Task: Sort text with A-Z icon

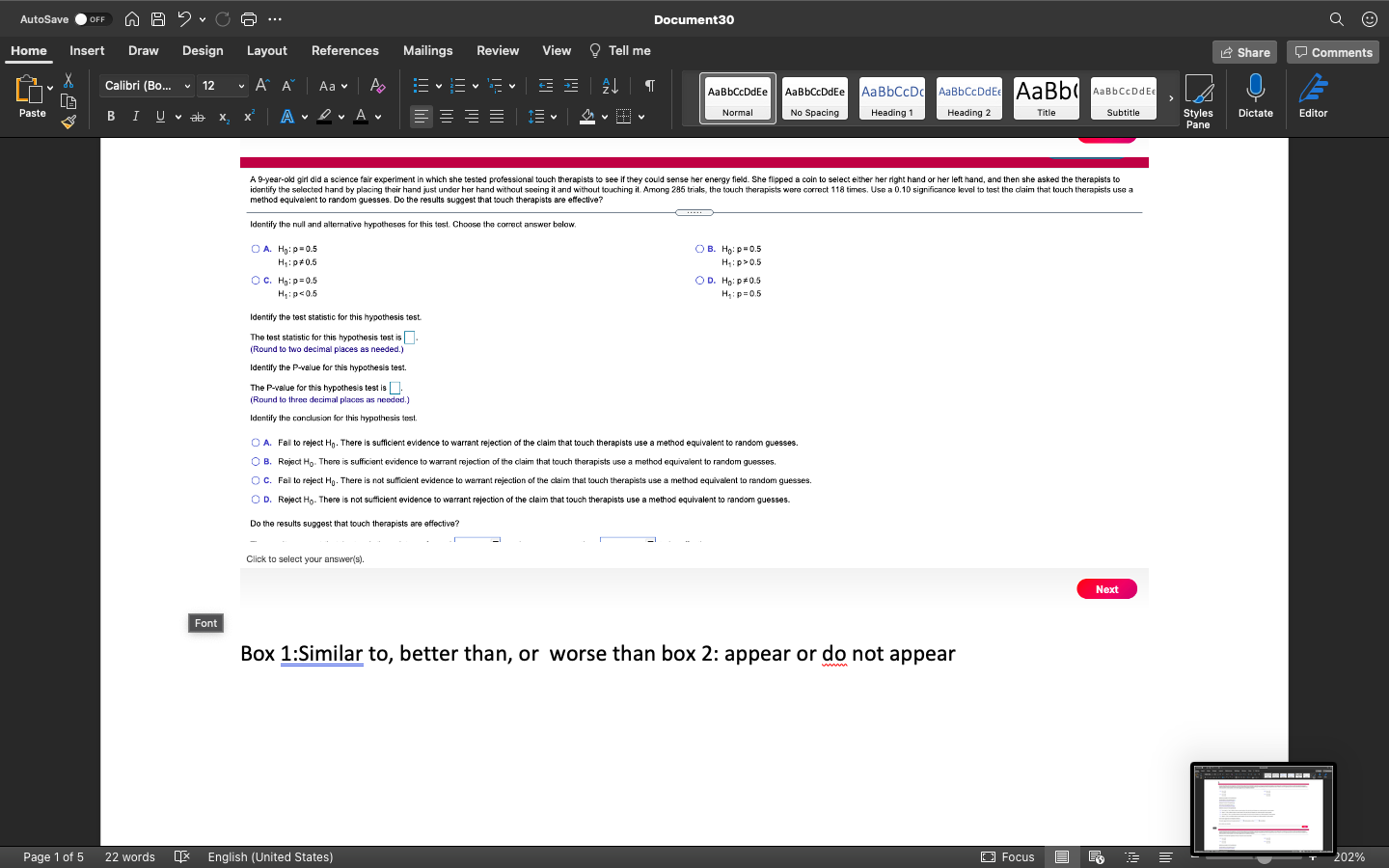Action: 611,86
